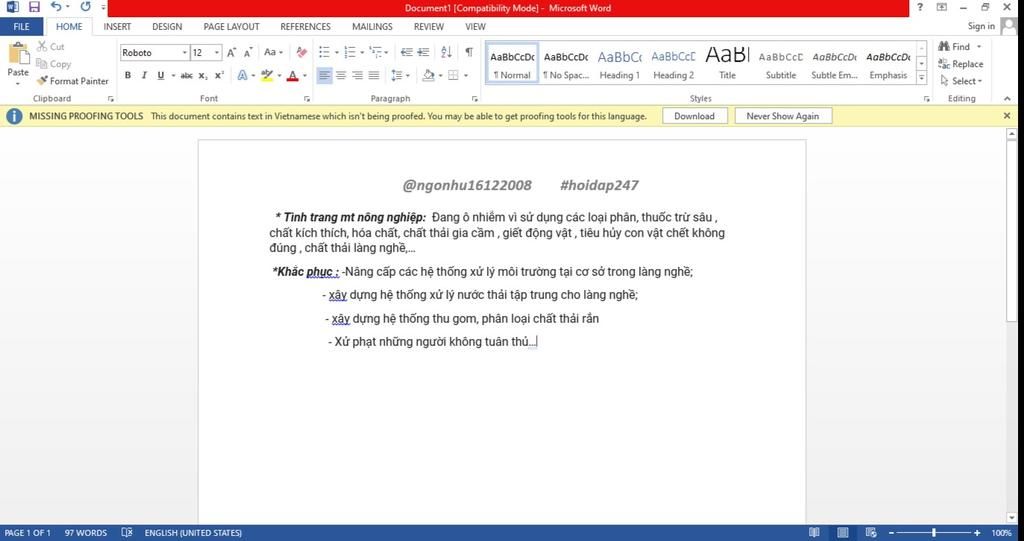
Task: Apply text highlight color
Action: (x=266, y=76)
